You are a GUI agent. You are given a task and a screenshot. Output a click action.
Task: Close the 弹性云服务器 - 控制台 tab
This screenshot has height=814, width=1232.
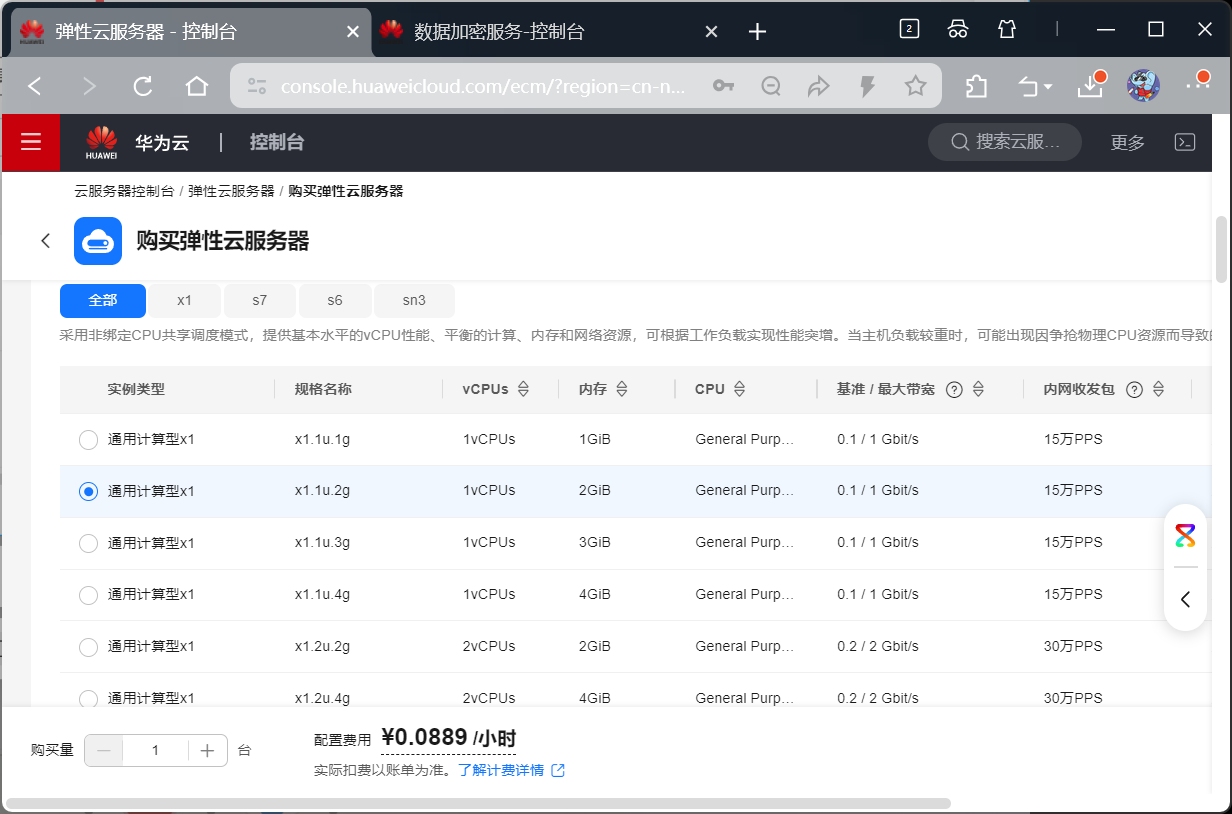(x=352, y=32)
